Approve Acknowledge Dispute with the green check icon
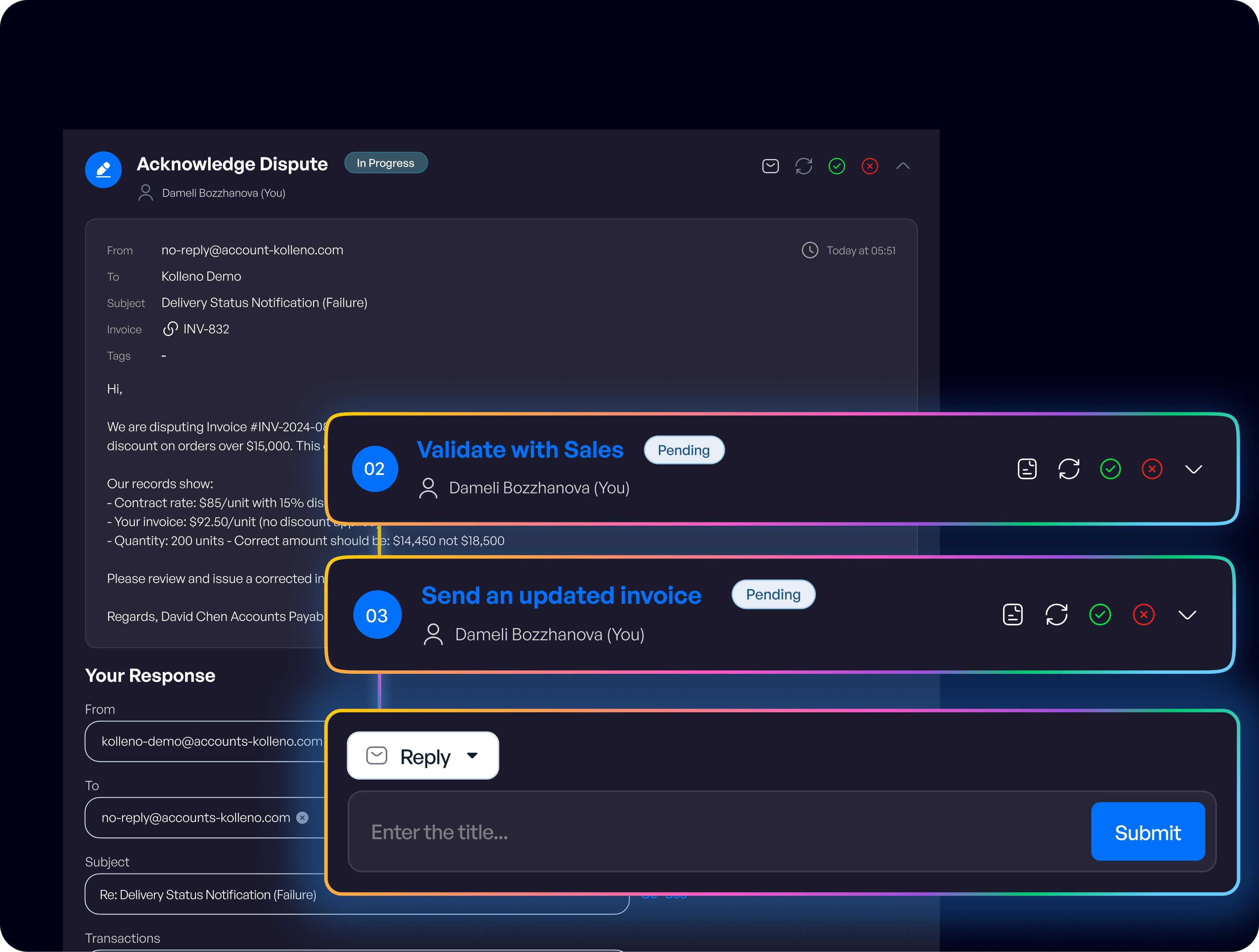 pyautogui.click(x=837, y=166)
